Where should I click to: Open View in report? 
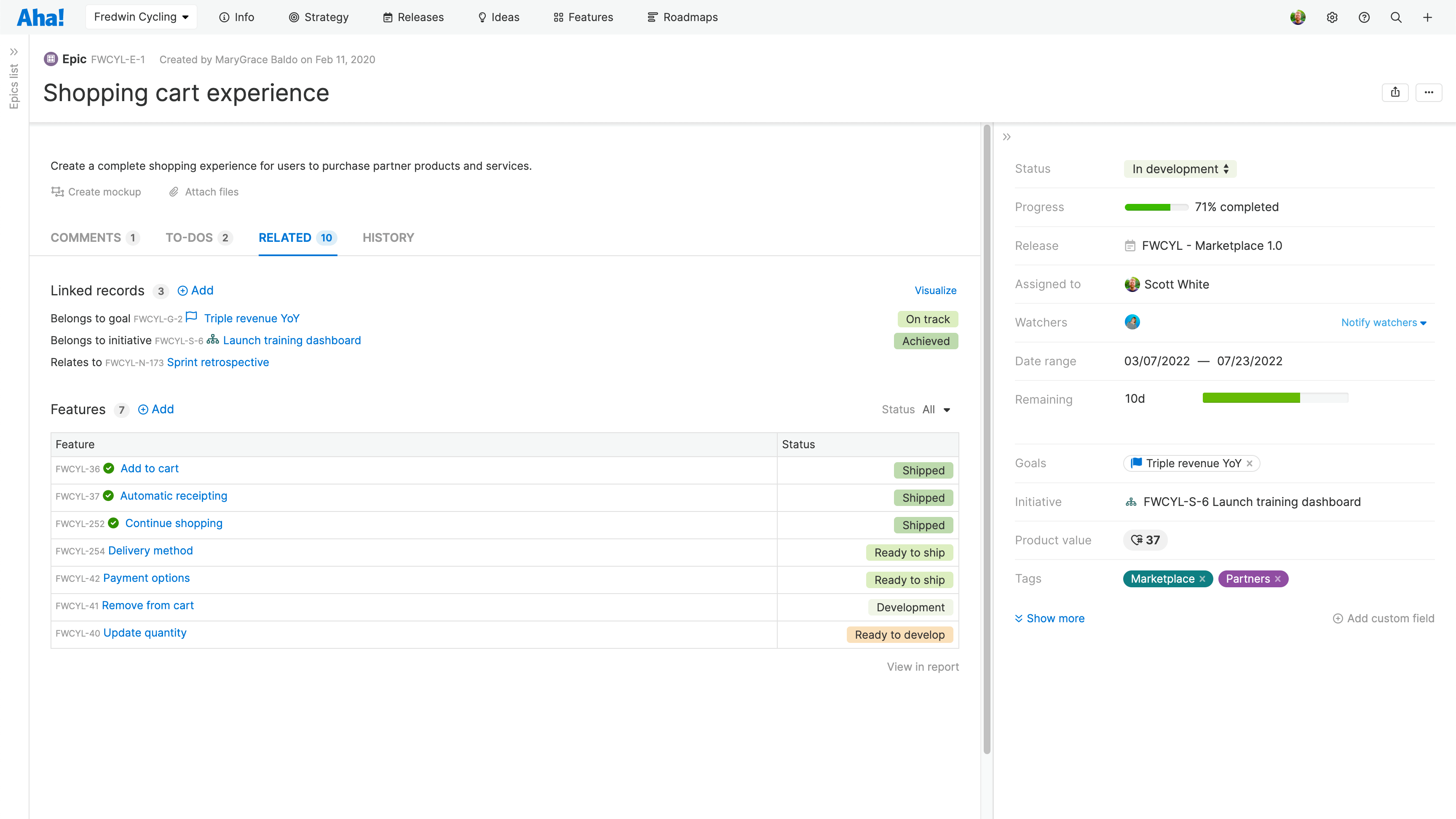click(923, 666)
